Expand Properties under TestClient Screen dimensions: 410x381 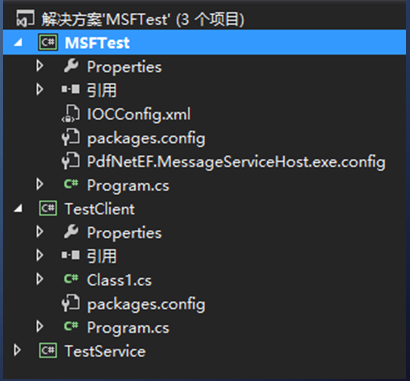tap(40, 232)
